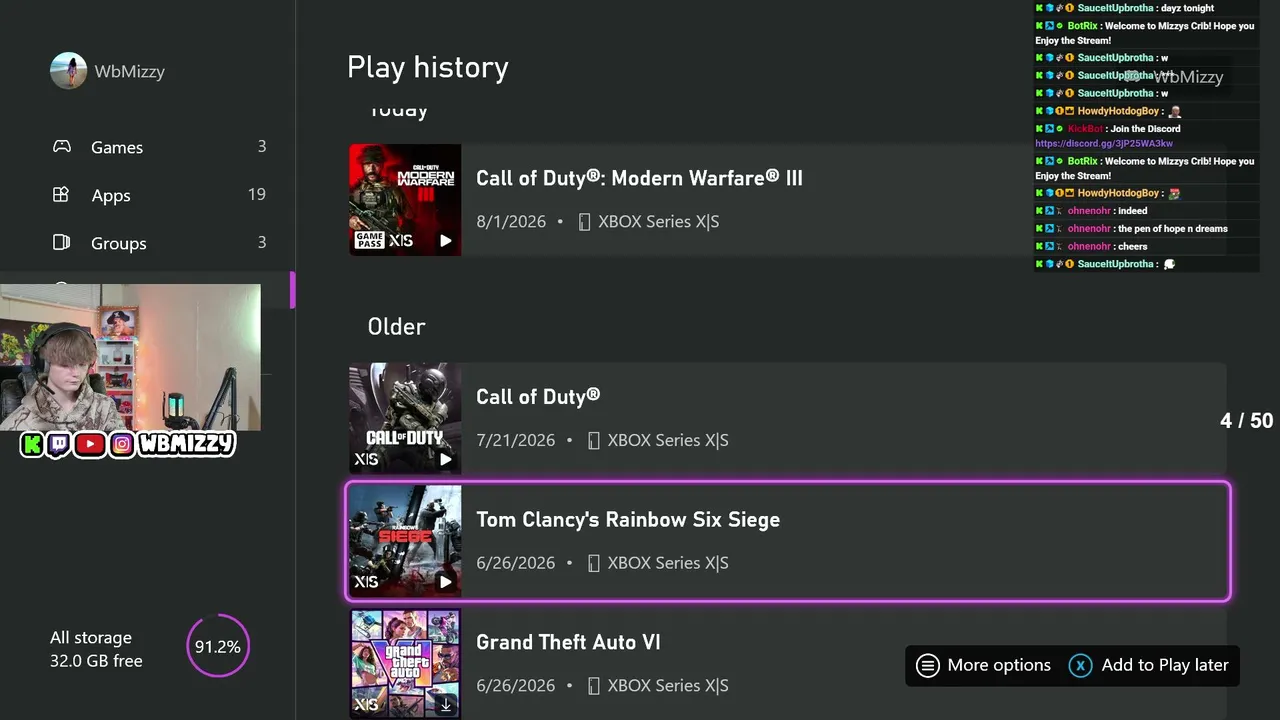Click the More options menu button icon
The height and width of the screenshot is (720, 1280).
(928, 665)
